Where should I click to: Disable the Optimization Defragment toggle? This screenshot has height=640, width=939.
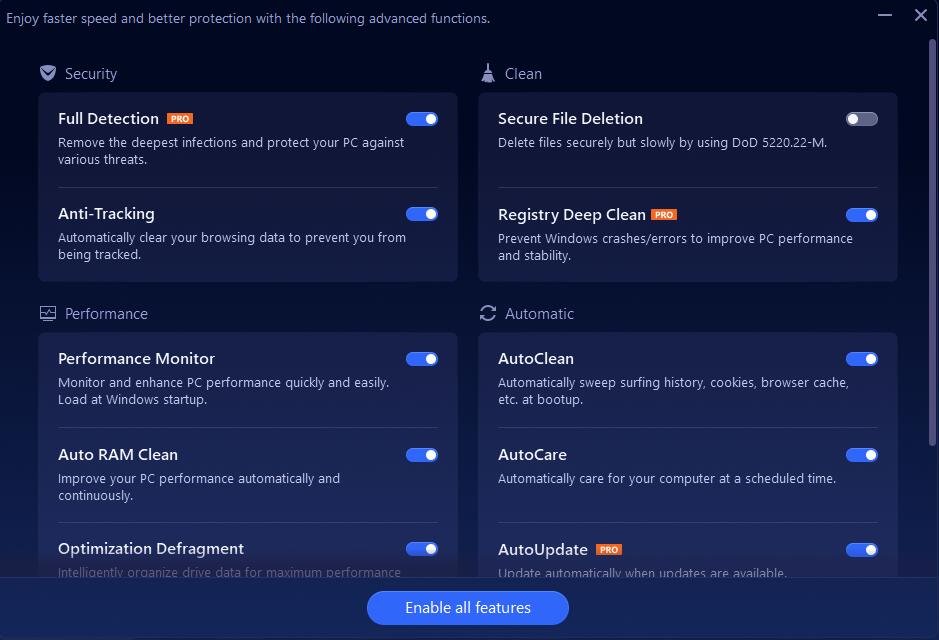point(422,549)
